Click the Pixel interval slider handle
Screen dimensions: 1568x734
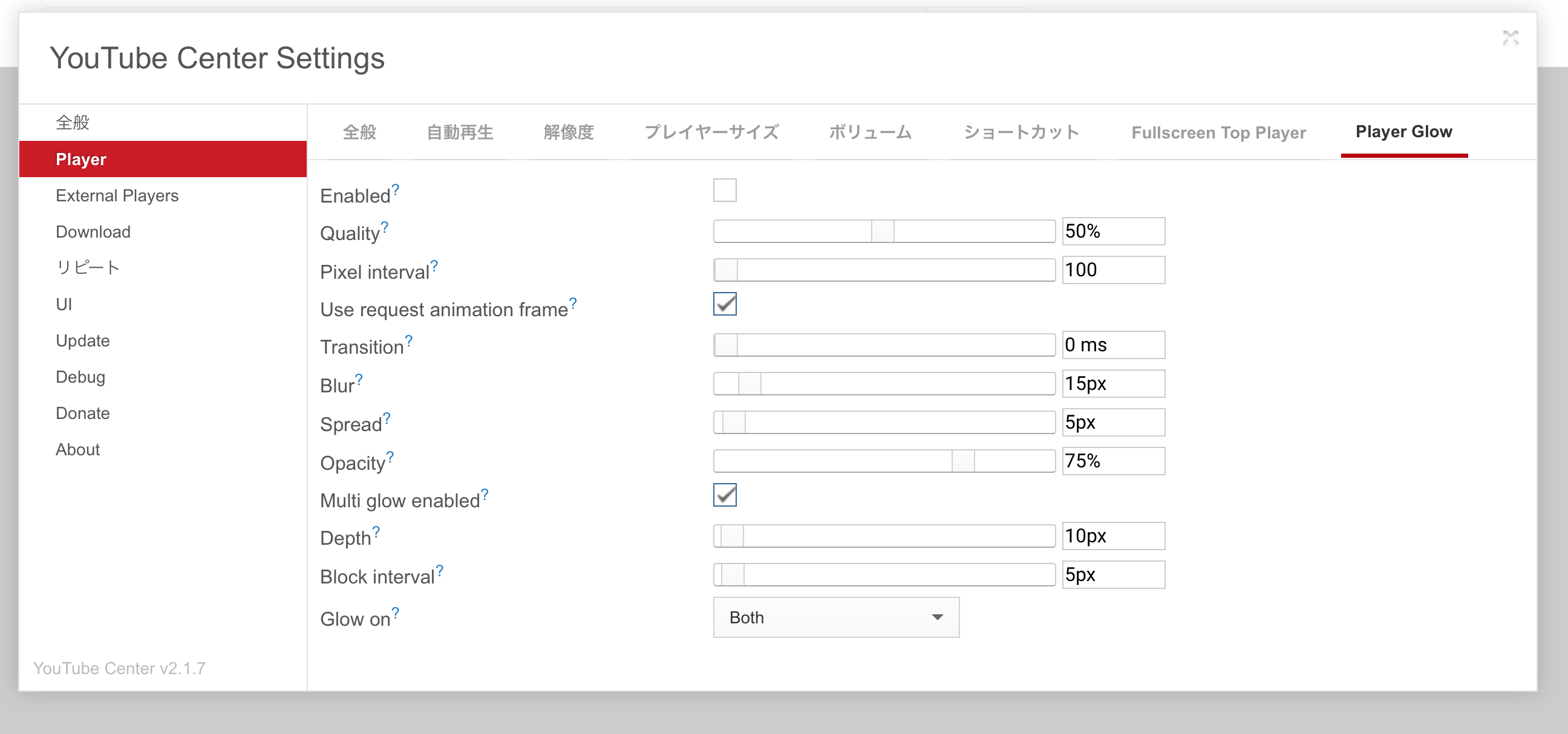click(x=725, y=270)
